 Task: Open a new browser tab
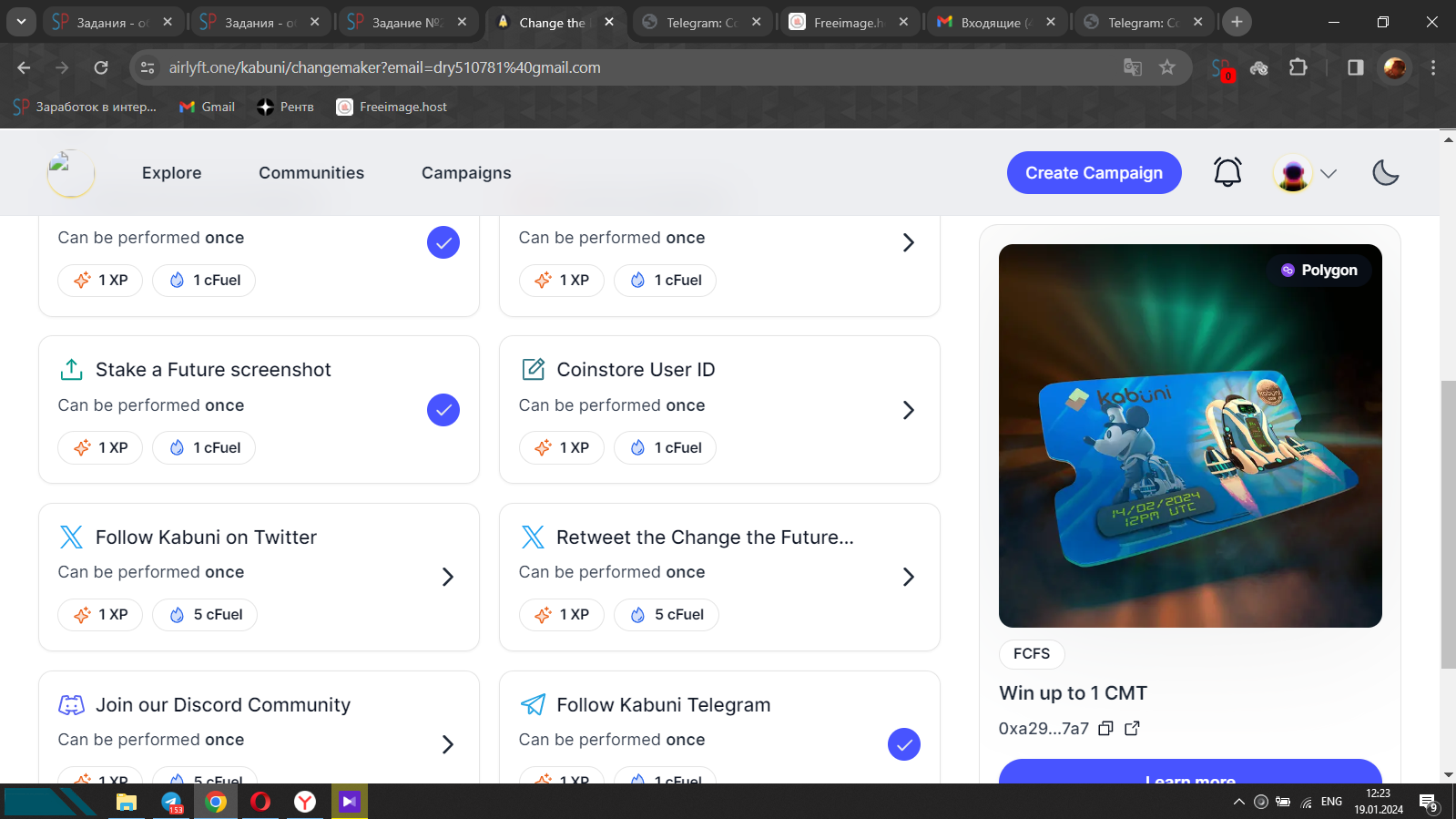1237,22
